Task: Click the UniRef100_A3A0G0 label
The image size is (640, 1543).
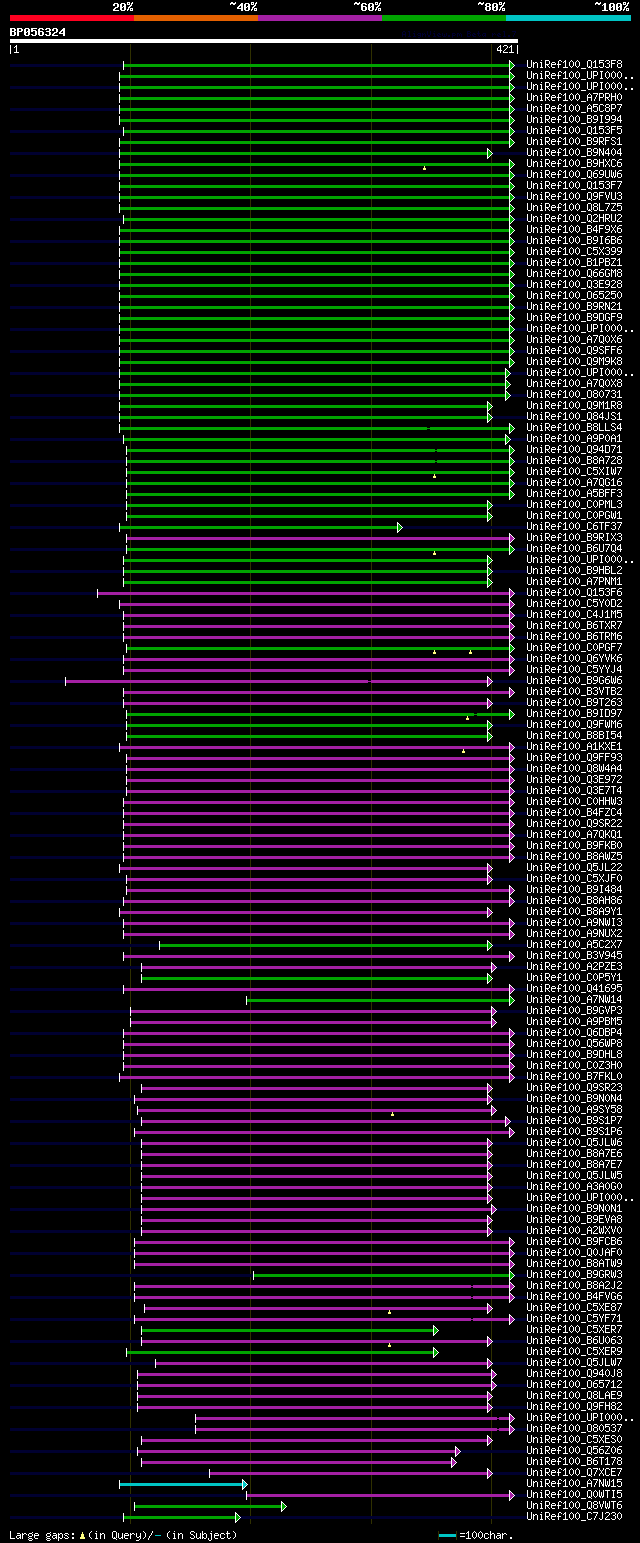Action: click(574, 1187)
